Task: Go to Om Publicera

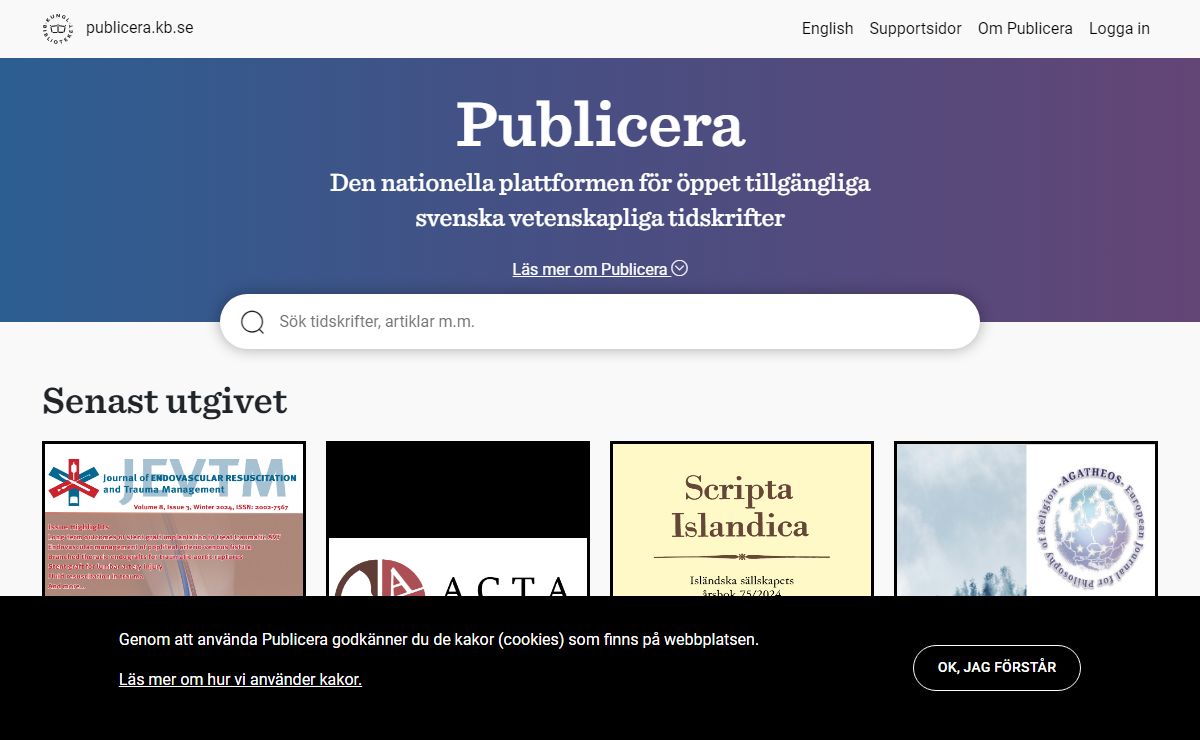Action: tap(1025, 28)
